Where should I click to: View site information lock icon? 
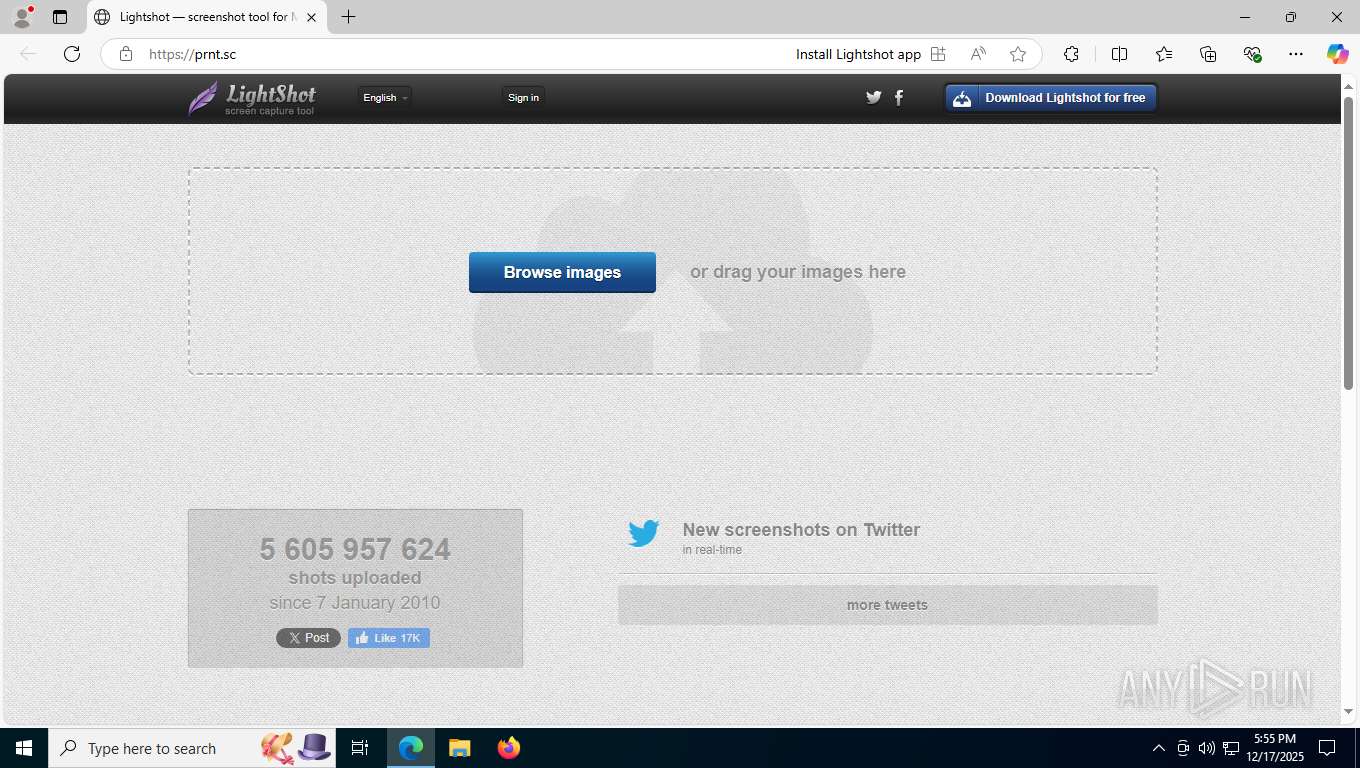click(126, 54)
